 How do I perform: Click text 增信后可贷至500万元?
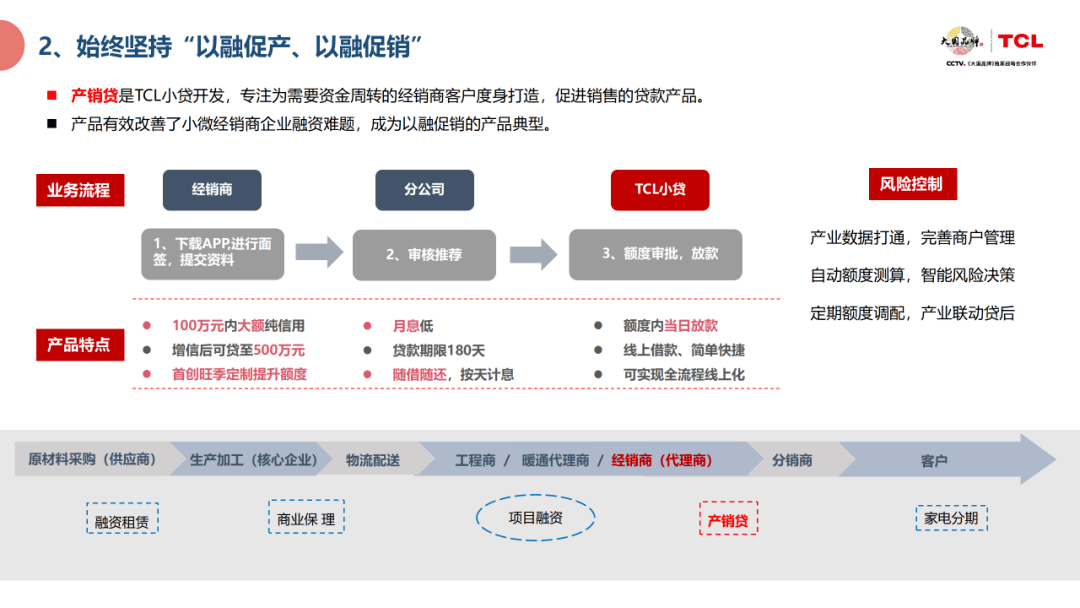tap(238, 350)
